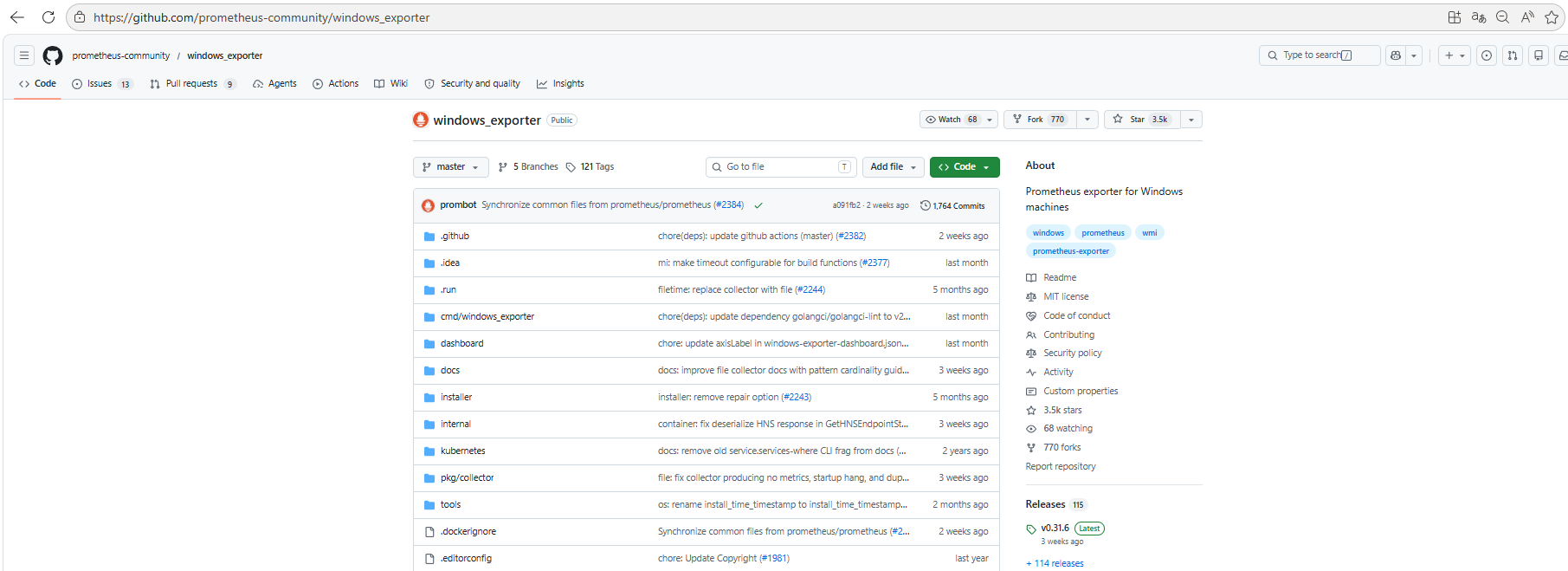Viewport: 1568px width, 571px height.
Task: Open the installer folder
Action: 455,398
